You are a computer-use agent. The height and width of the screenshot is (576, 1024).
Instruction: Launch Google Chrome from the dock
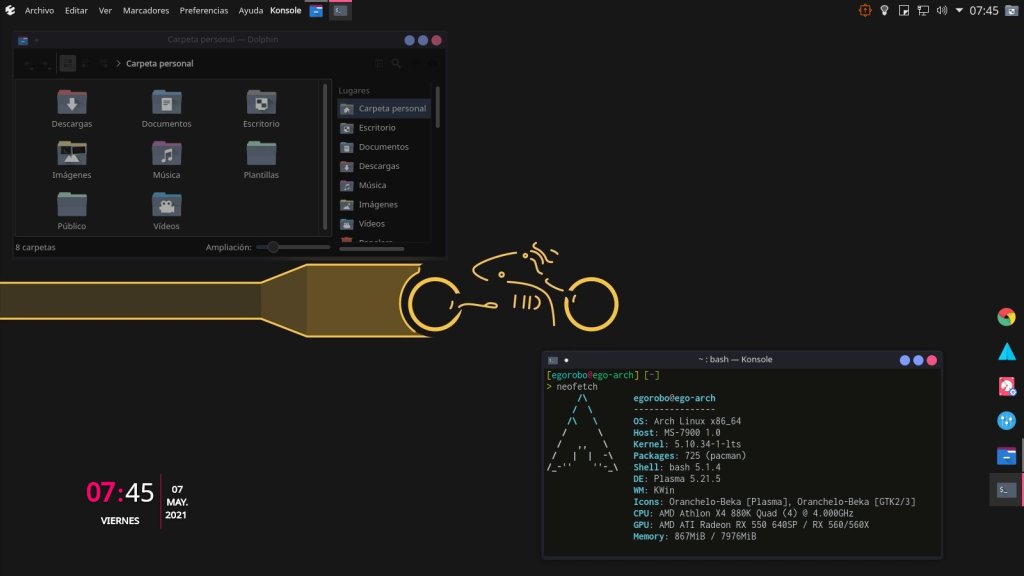(x=1006, y=318)
